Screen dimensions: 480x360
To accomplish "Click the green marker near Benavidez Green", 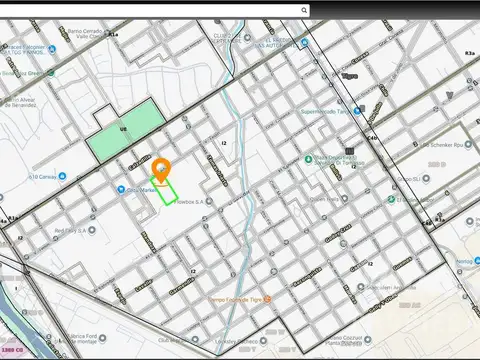I will point(51,73).
